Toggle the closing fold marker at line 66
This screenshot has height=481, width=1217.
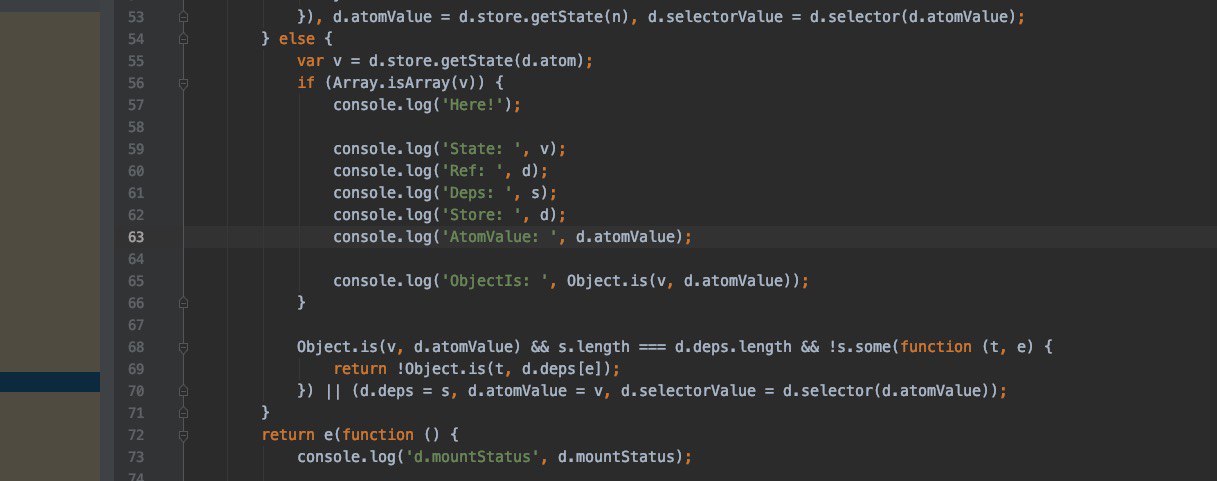click(x=183, y=302)
